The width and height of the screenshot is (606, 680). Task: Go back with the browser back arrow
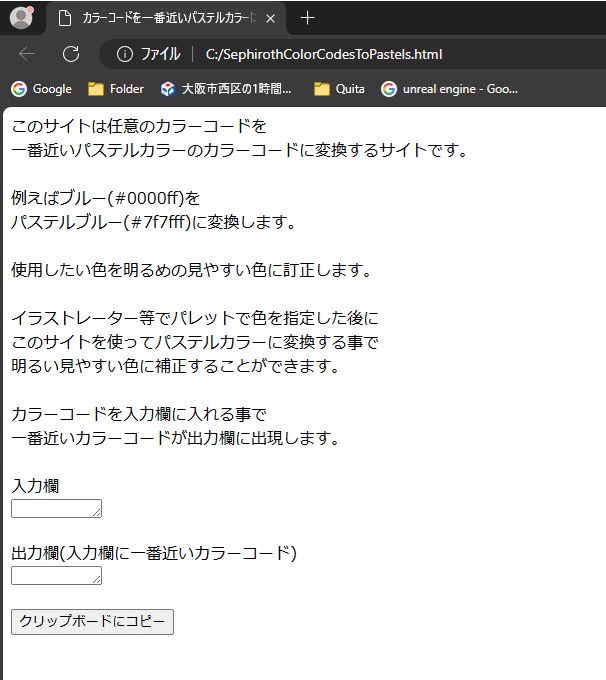tap(27, 54)
